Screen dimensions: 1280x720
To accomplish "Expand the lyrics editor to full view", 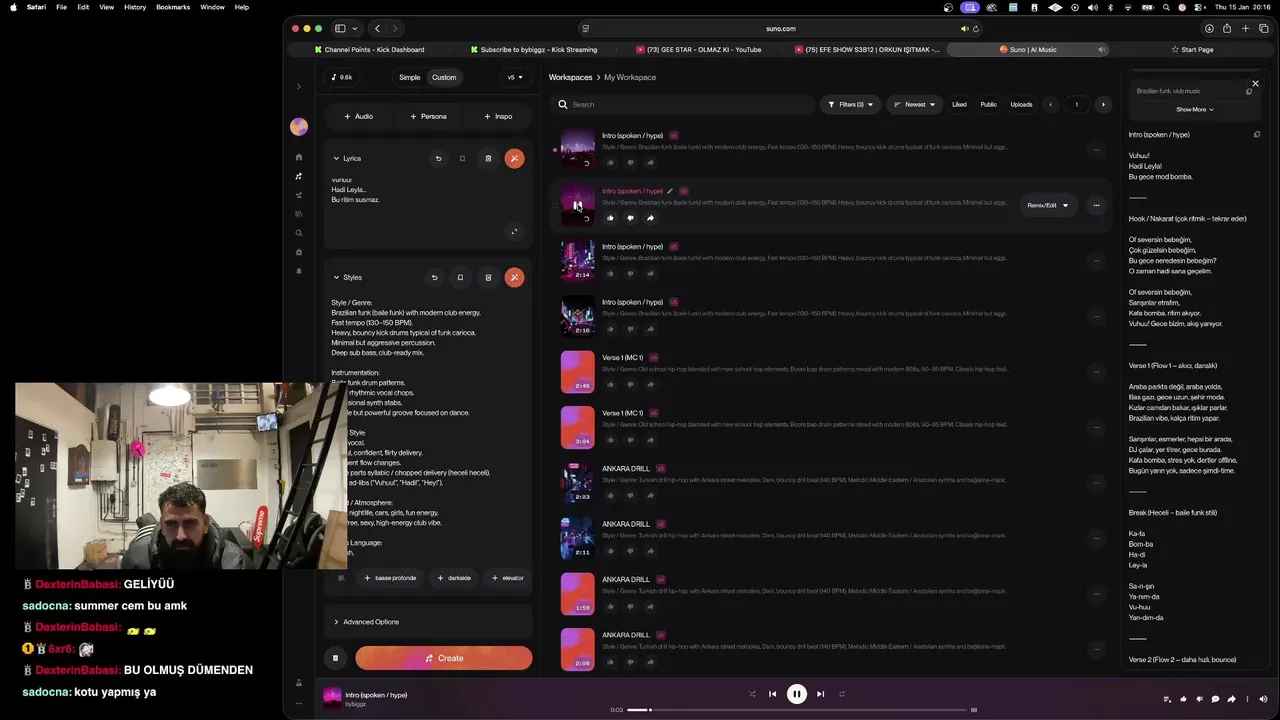I will [514, 232].
